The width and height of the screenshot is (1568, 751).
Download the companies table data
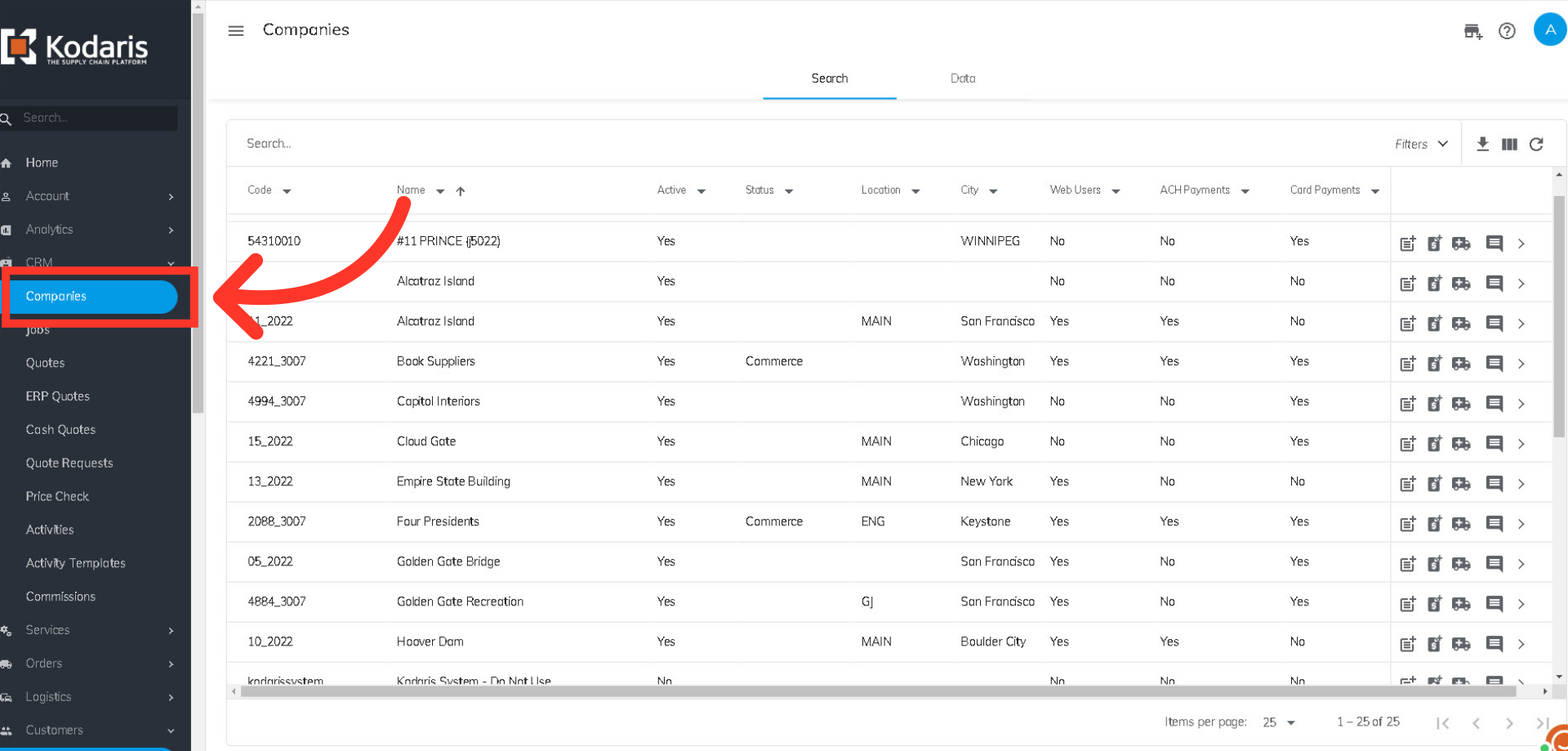point(1482,144)
